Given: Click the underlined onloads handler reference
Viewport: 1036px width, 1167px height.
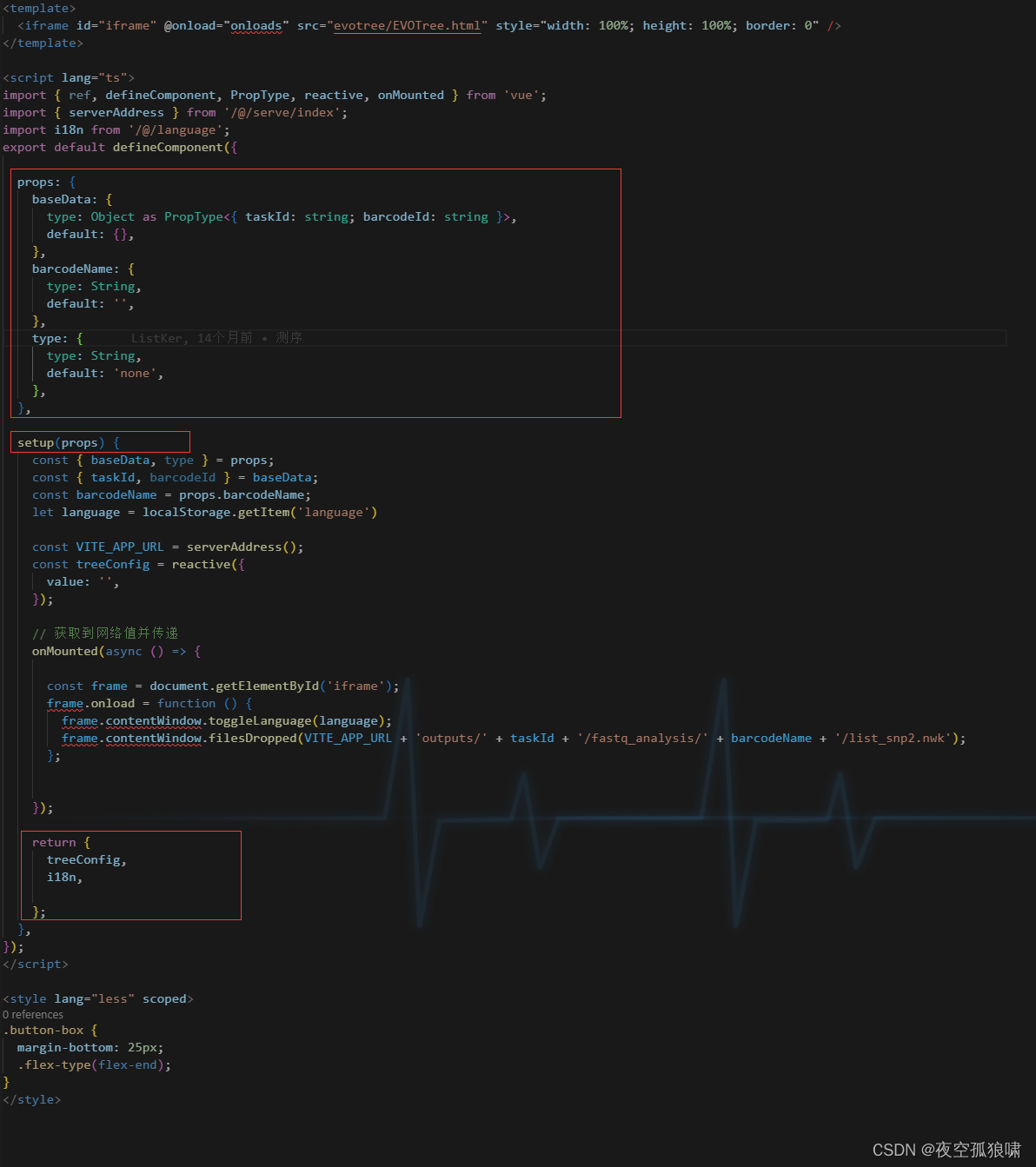Looking at the screenshot, I should point(256,25).
